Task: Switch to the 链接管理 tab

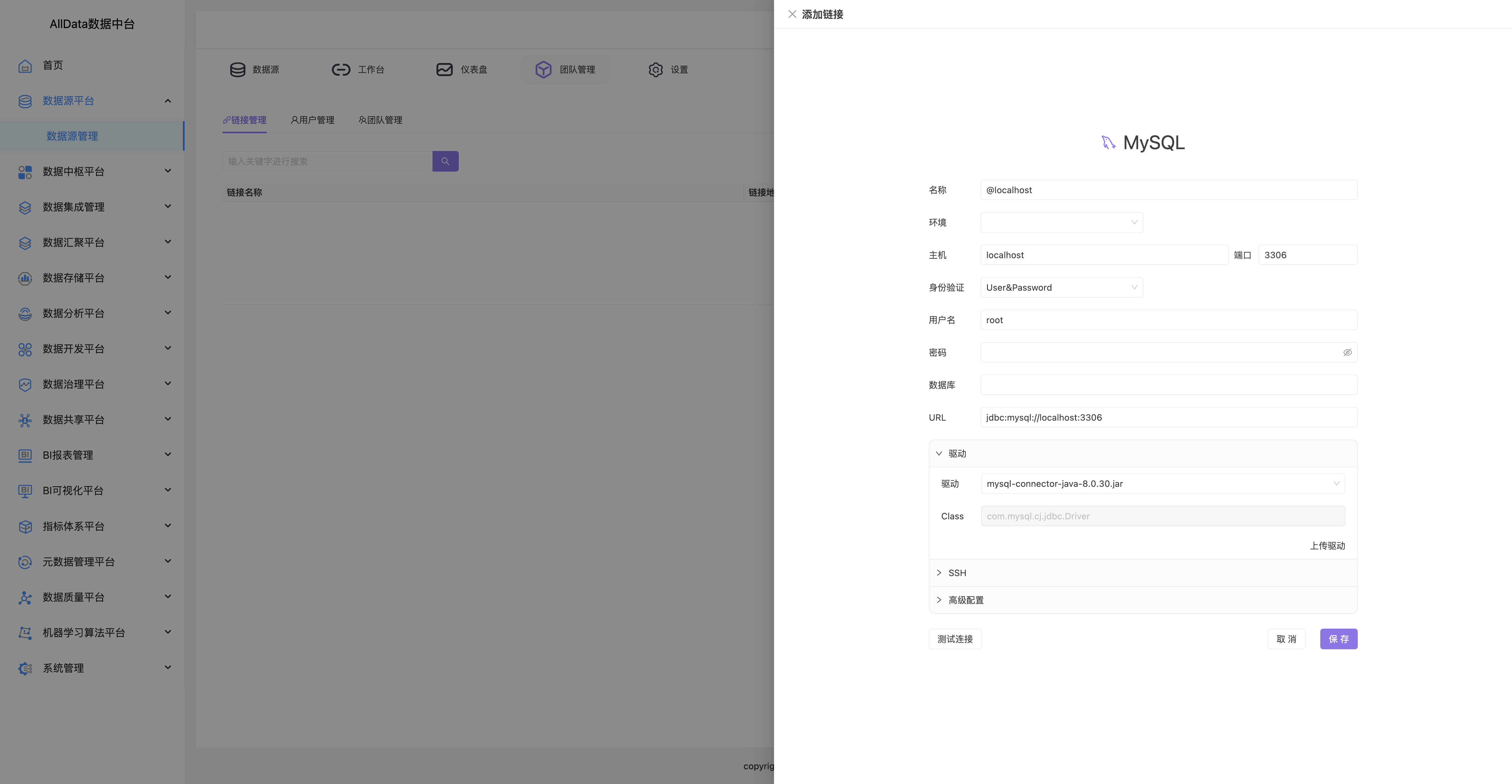Action: pyautogui.click(x=244, y=120)
